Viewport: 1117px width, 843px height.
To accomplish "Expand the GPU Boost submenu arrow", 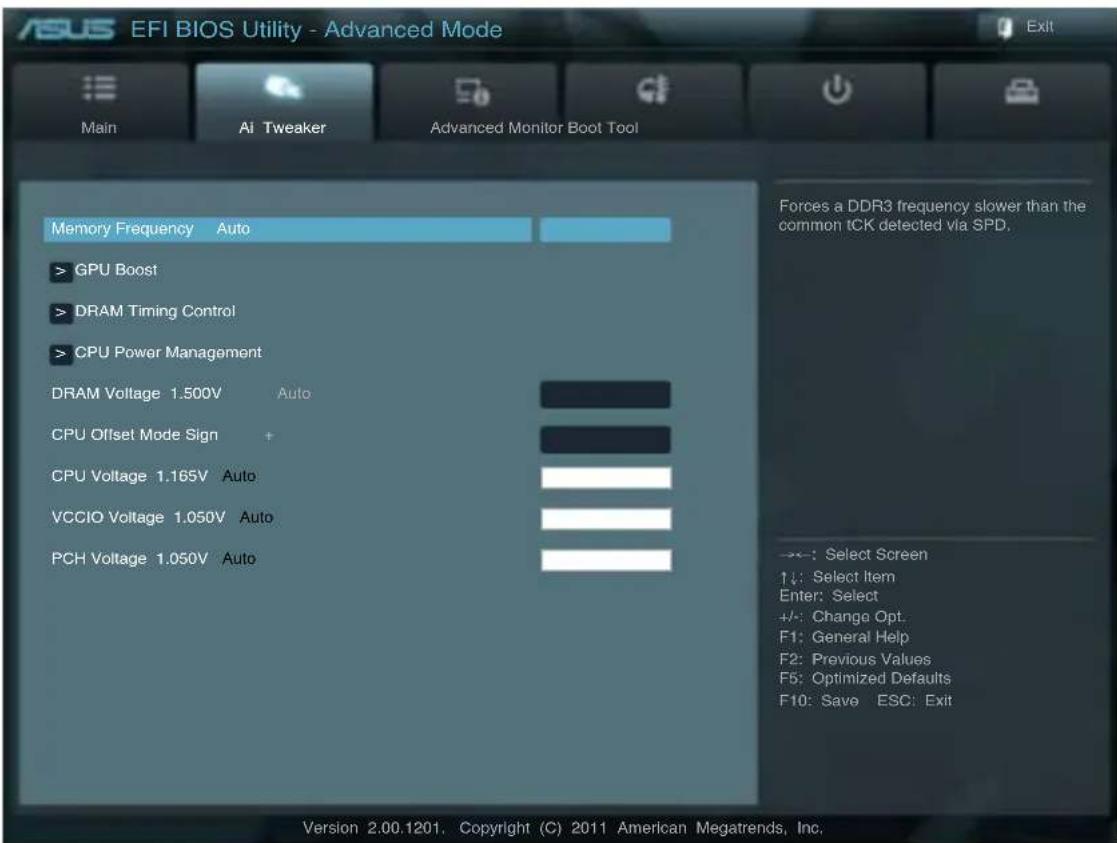I will pyautogui.click(x=61, y=271).
